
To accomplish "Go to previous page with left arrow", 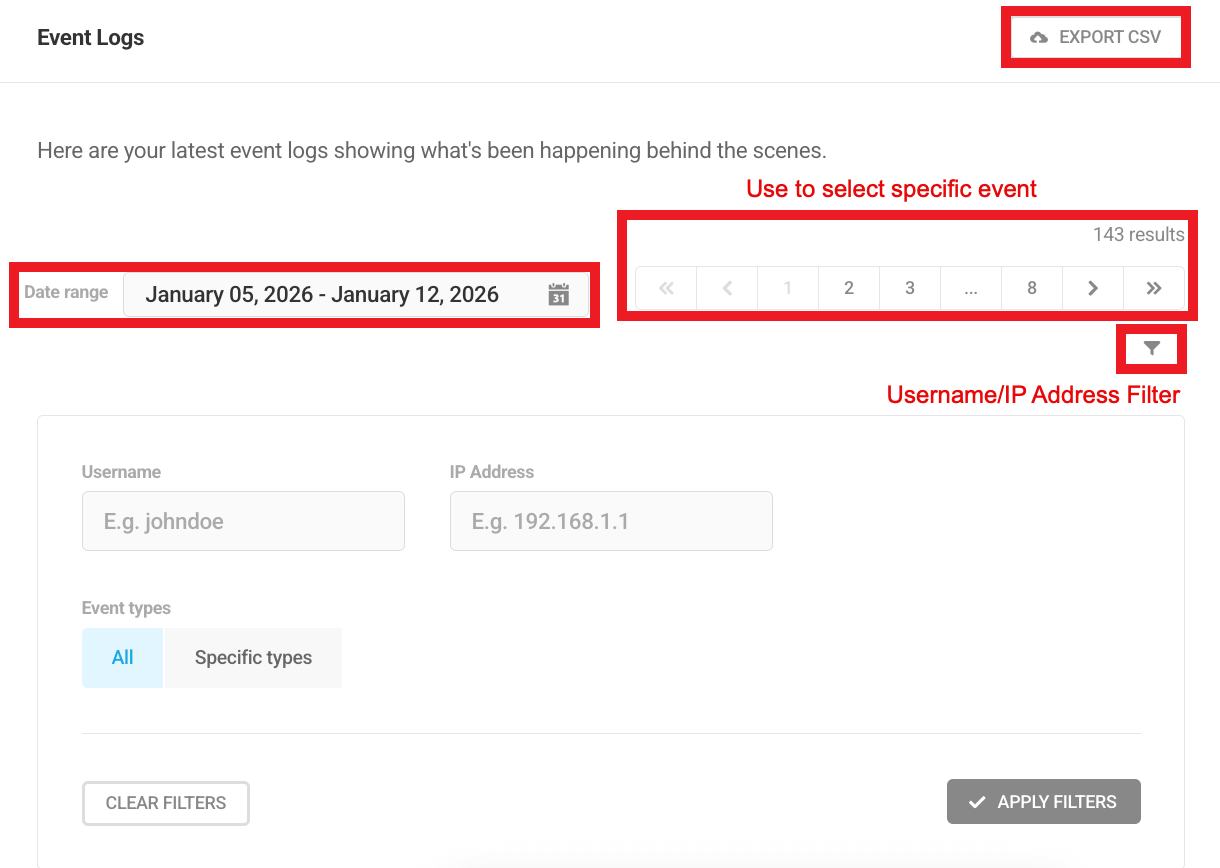I will pyautogui.click(x=726, y=288).
